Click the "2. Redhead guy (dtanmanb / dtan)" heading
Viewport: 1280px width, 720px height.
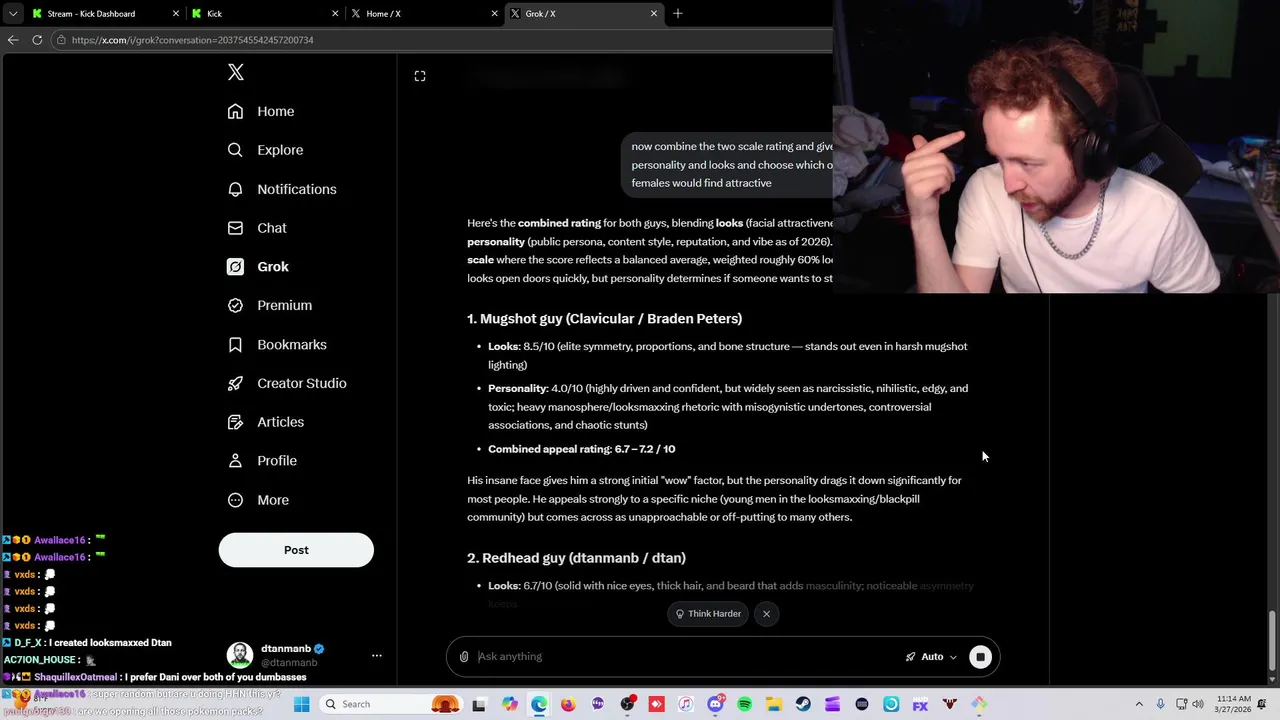576,558
